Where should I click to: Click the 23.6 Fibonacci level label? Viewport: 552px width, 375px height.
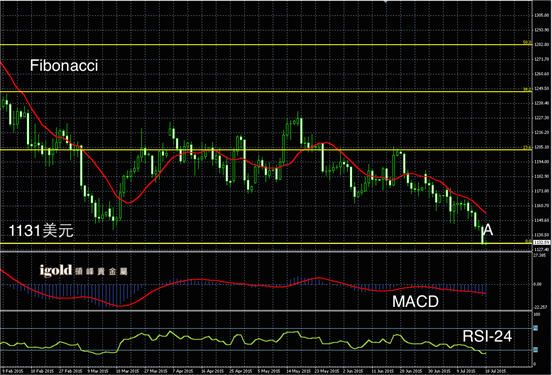click(527, 148)
